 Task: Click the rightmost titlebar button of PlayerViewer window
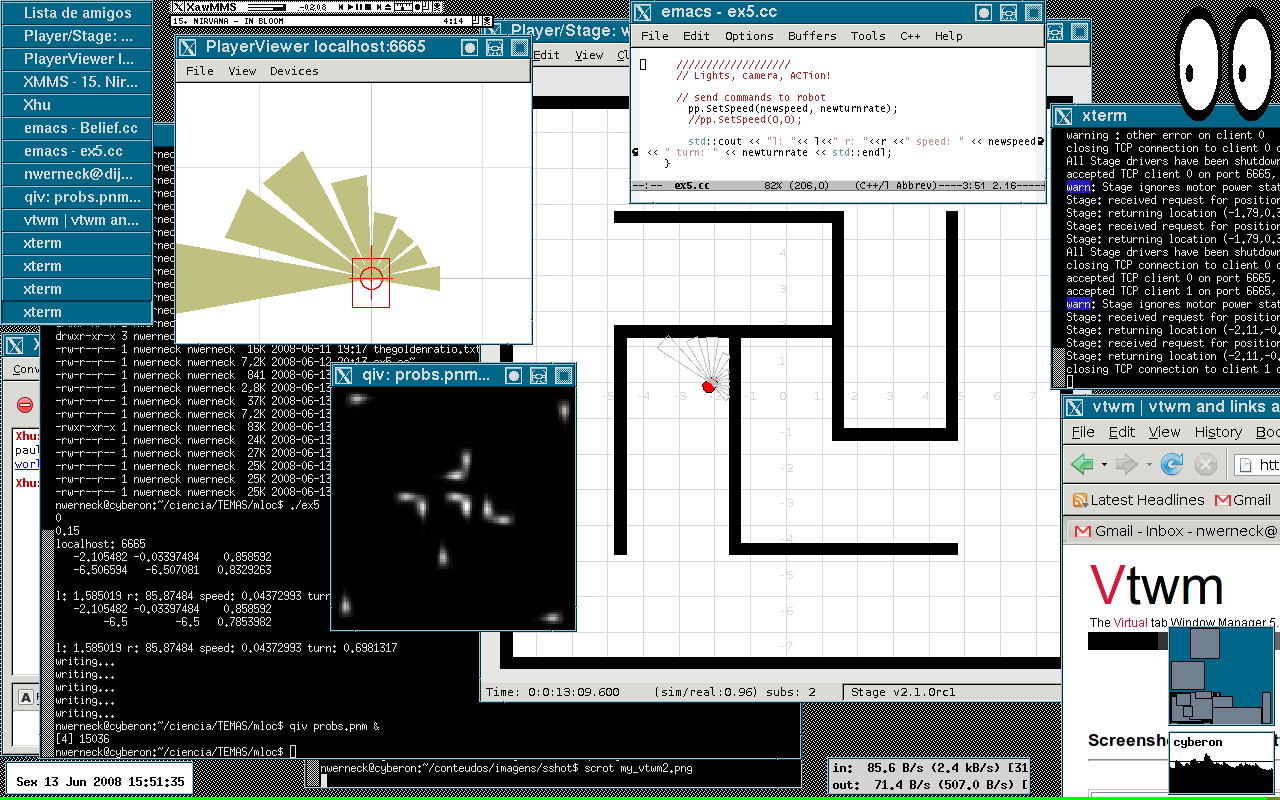pos(520,47)
